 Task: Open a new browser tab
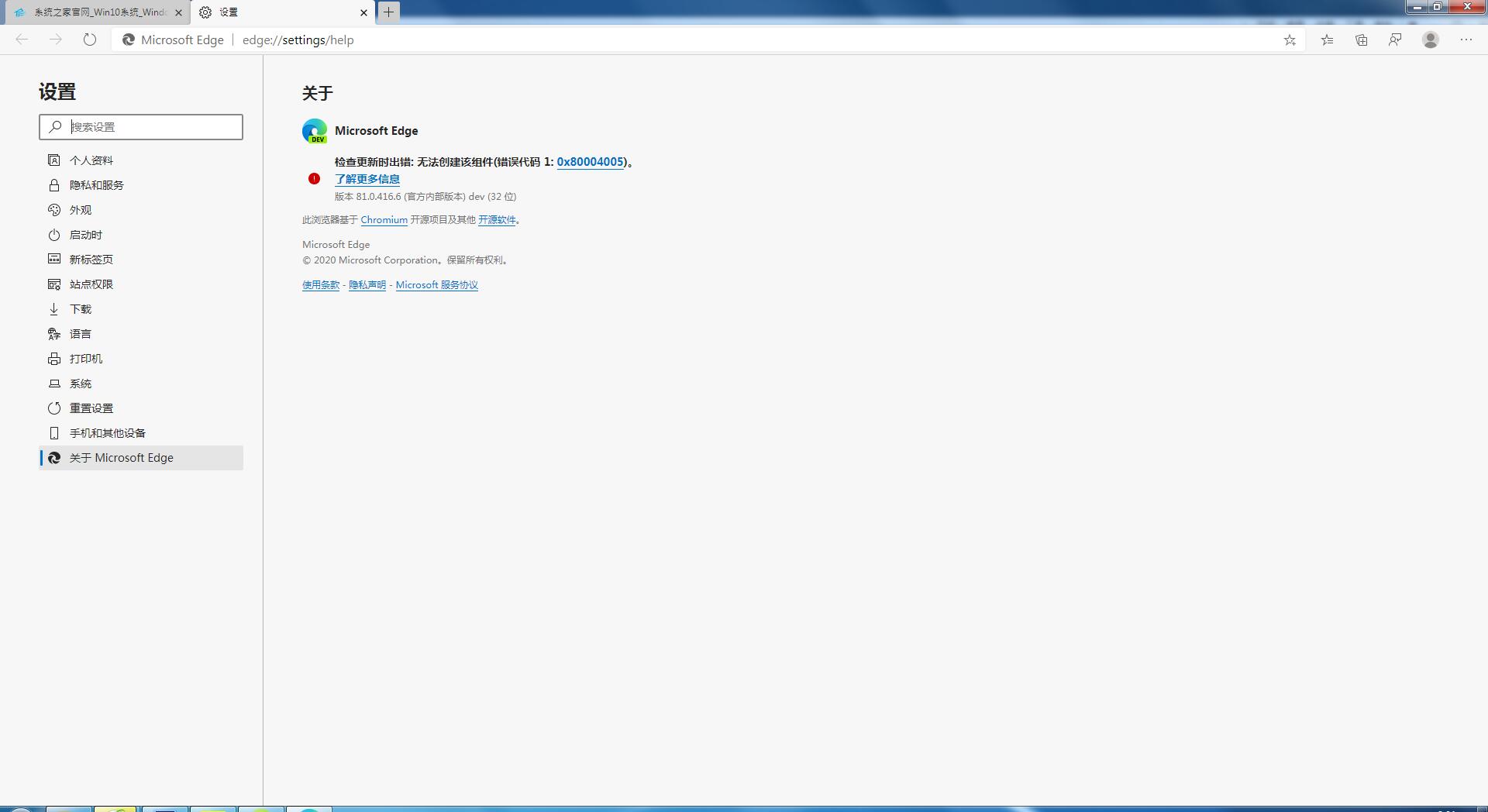pos(388,12)
